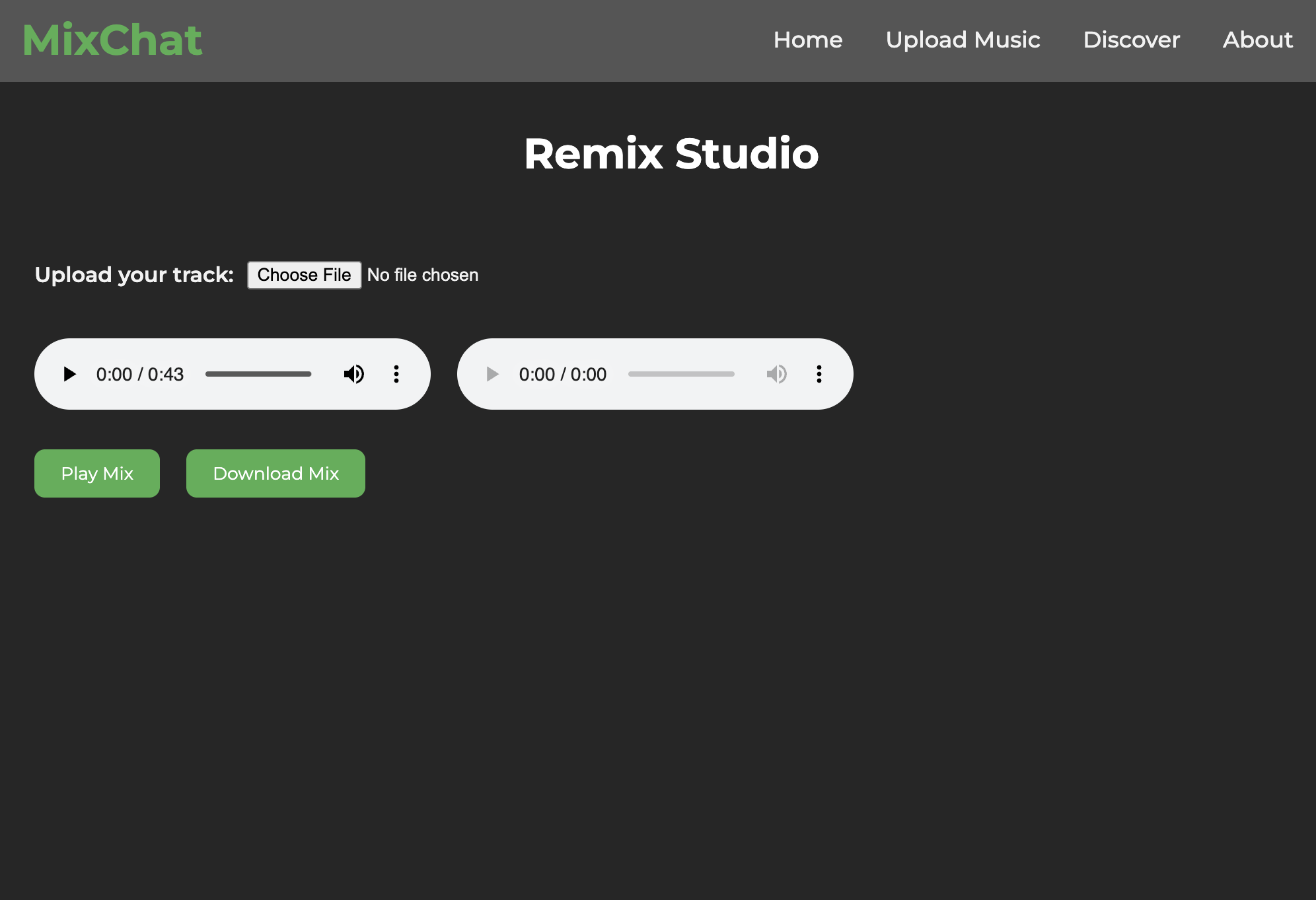
Task: Open the About page
Action: click(1257, 40)
